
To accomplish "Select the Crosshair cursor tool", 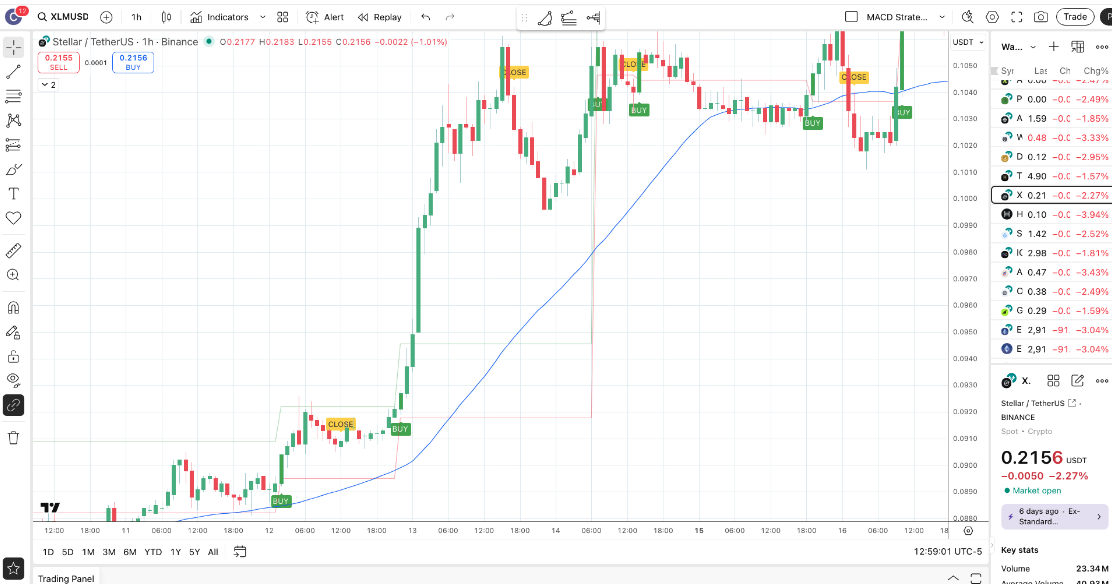I will pos(14,46).
